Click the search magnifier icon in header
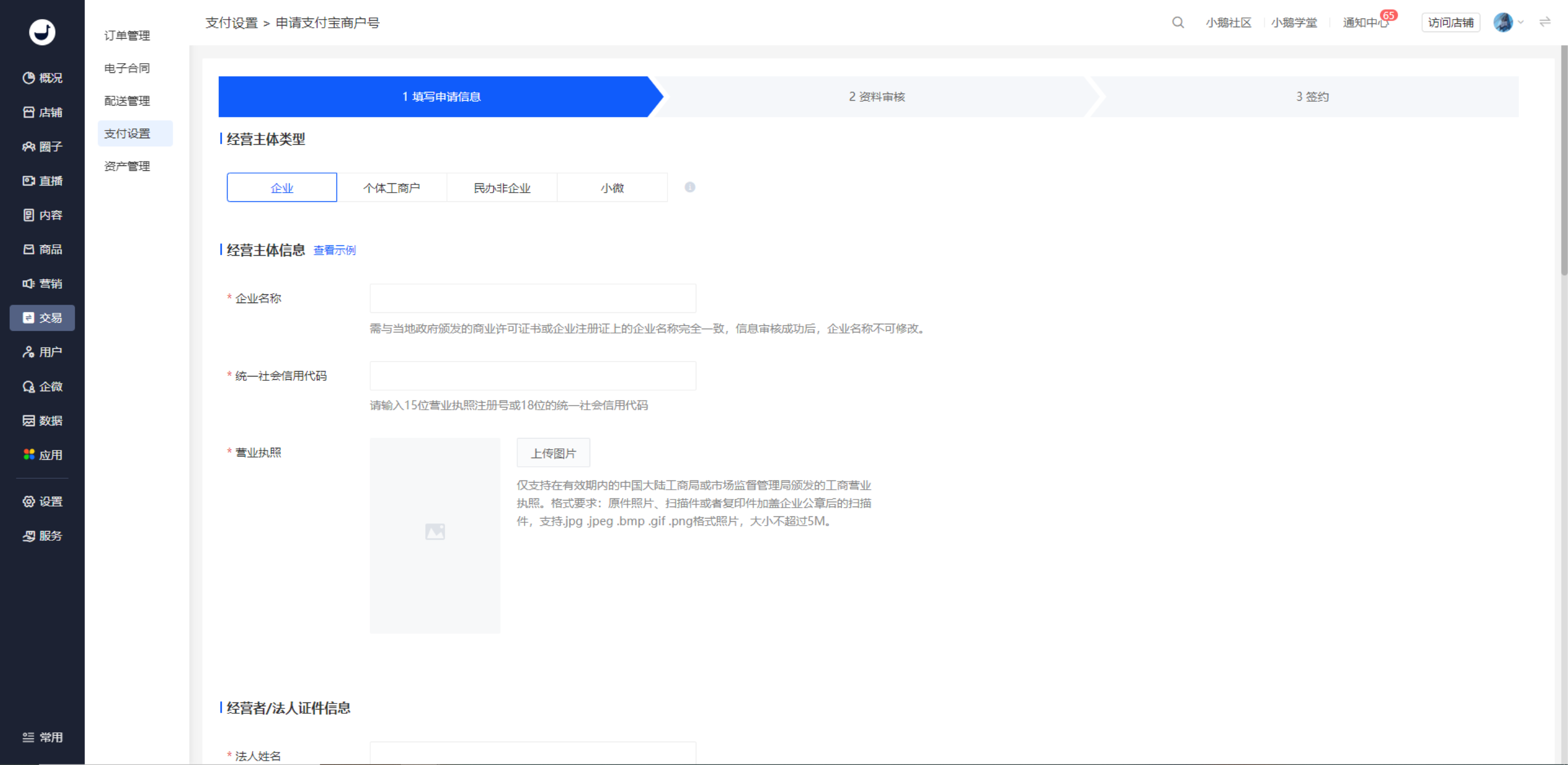This screenshot has height=765, width=1568. pos(1178,22)
